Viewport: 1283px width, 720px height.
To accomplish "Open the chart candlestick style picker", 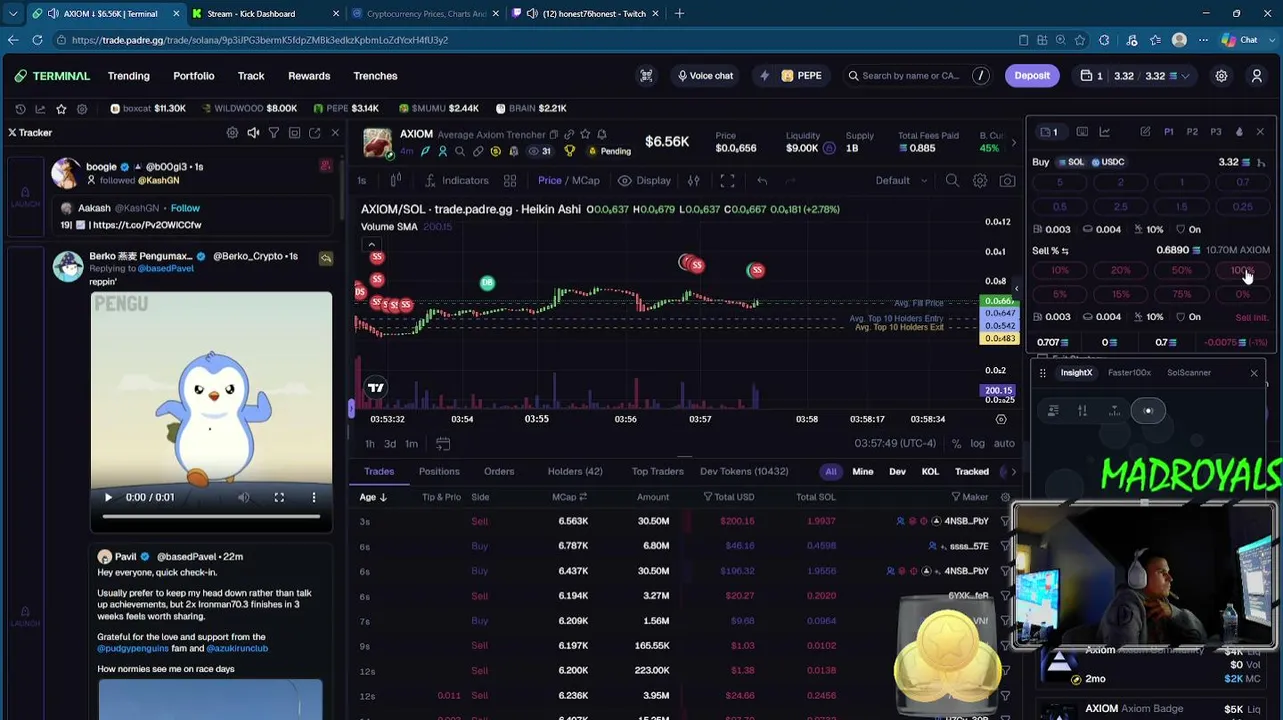I will (x=396, y=180).
